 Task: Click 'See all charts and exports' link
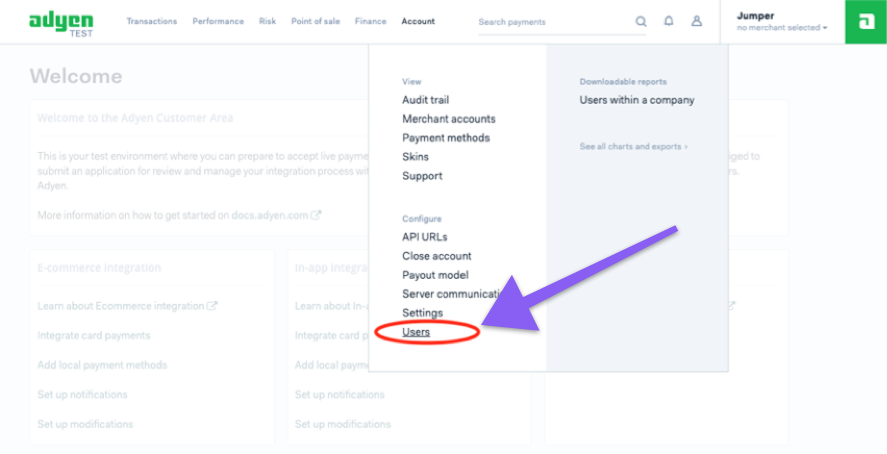coord(634,146)
